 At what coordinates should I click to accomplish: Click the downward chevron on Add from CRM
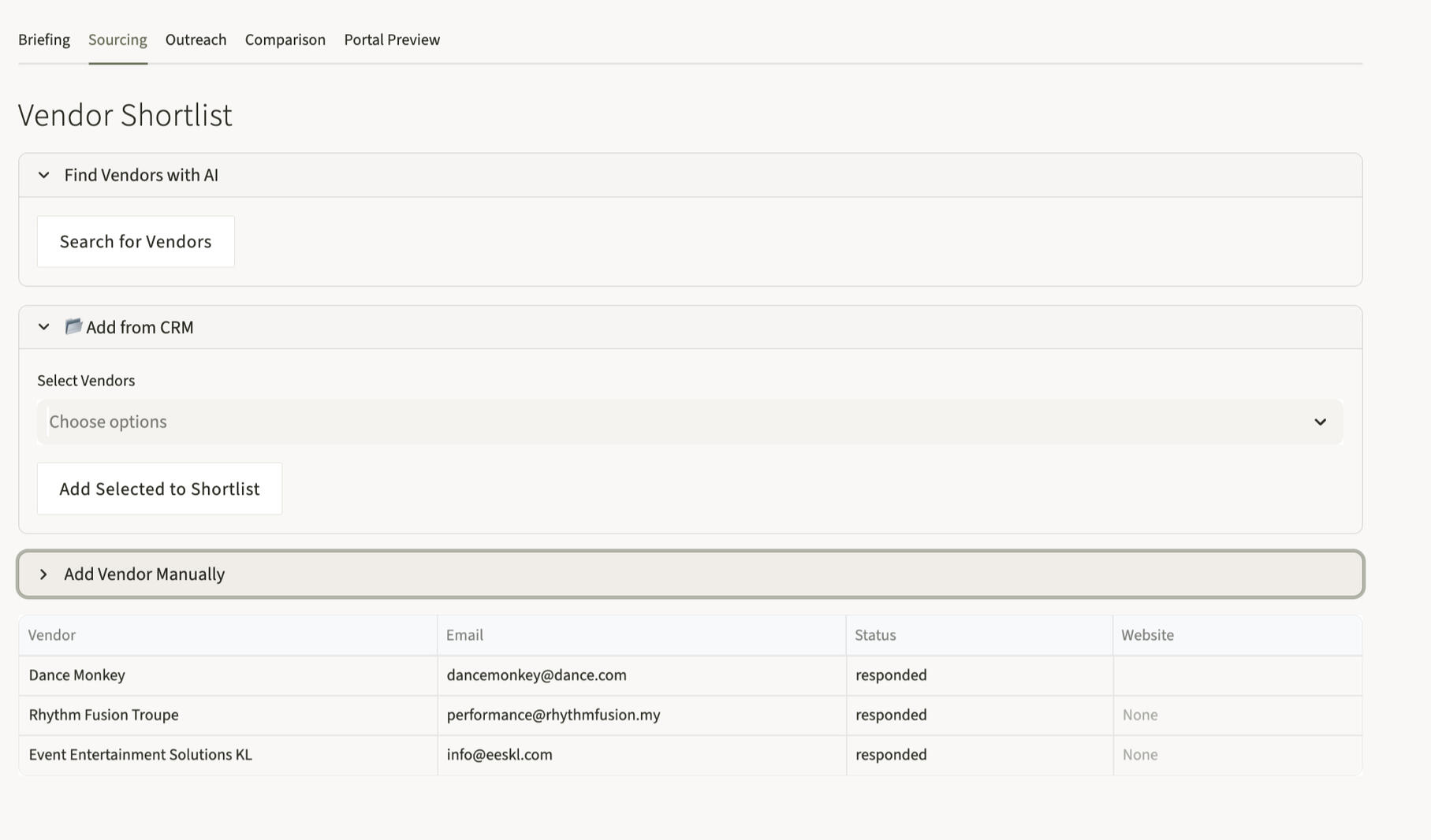(x=44, y=326)
